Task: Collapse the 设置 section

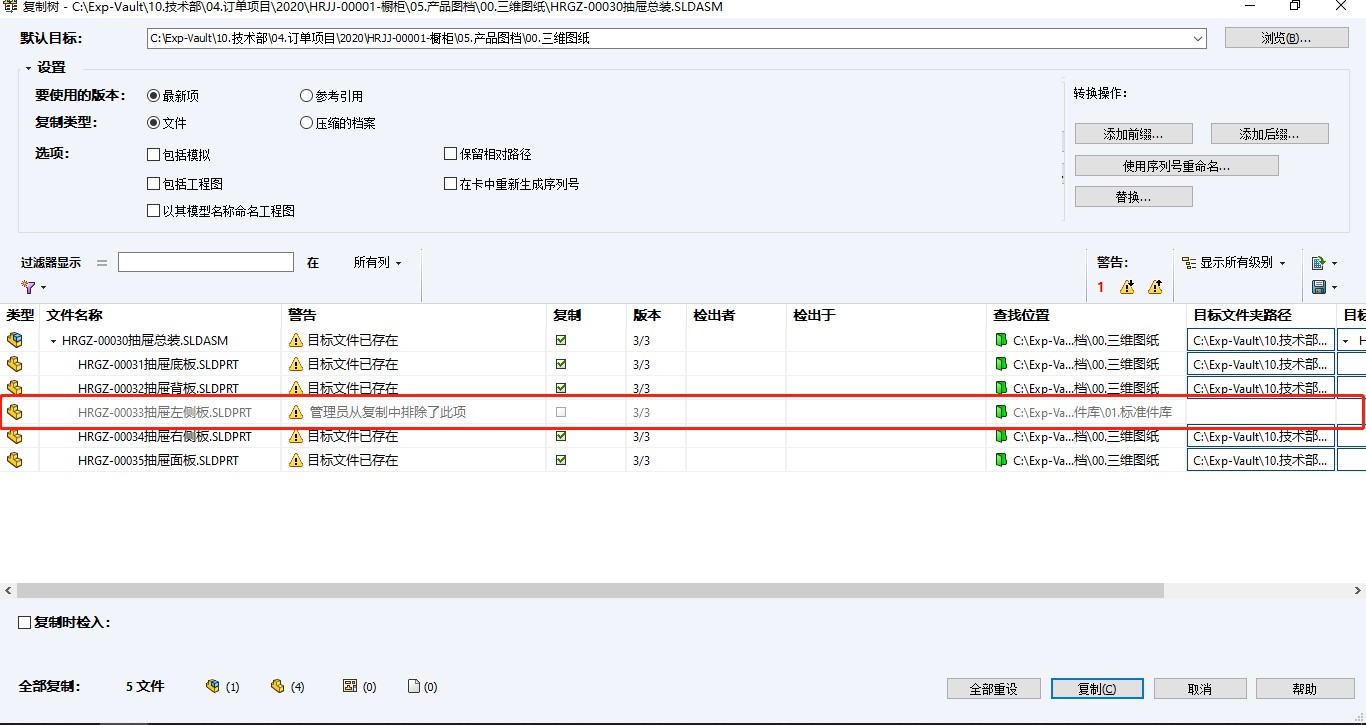Action: coord(26,68)
